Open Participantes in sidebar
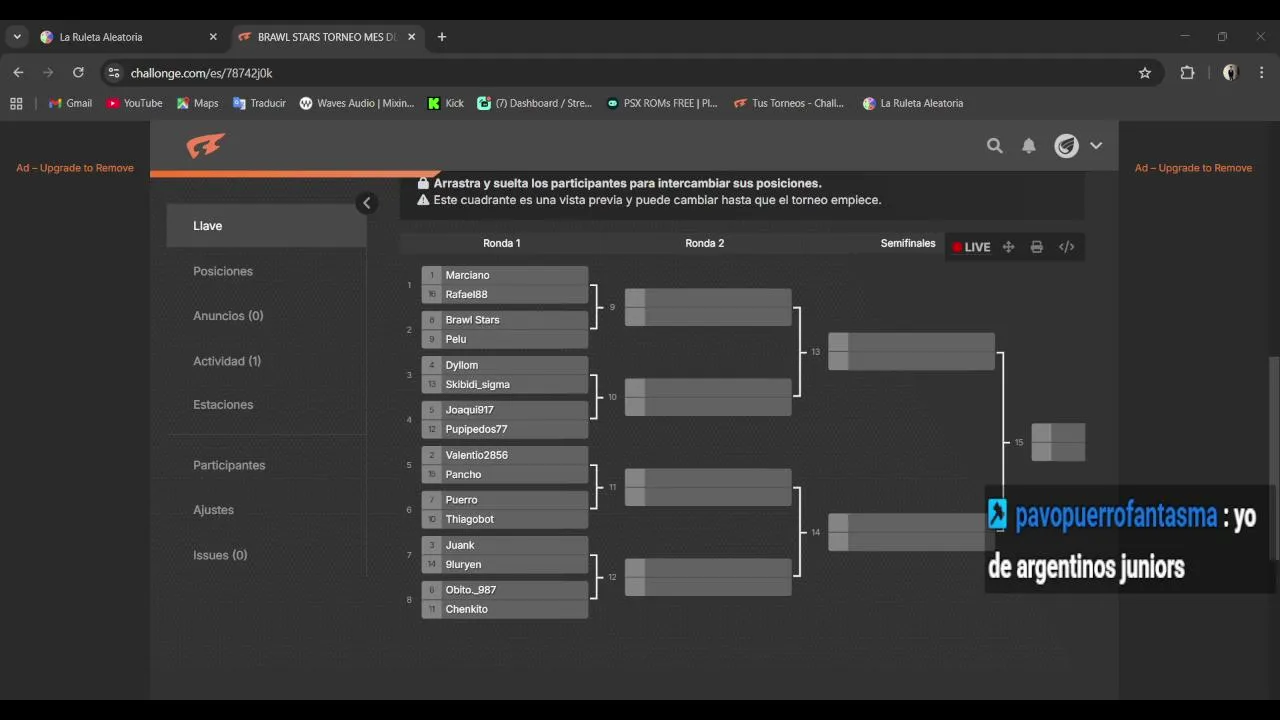 pyautogui.click(x=229, y=465)
